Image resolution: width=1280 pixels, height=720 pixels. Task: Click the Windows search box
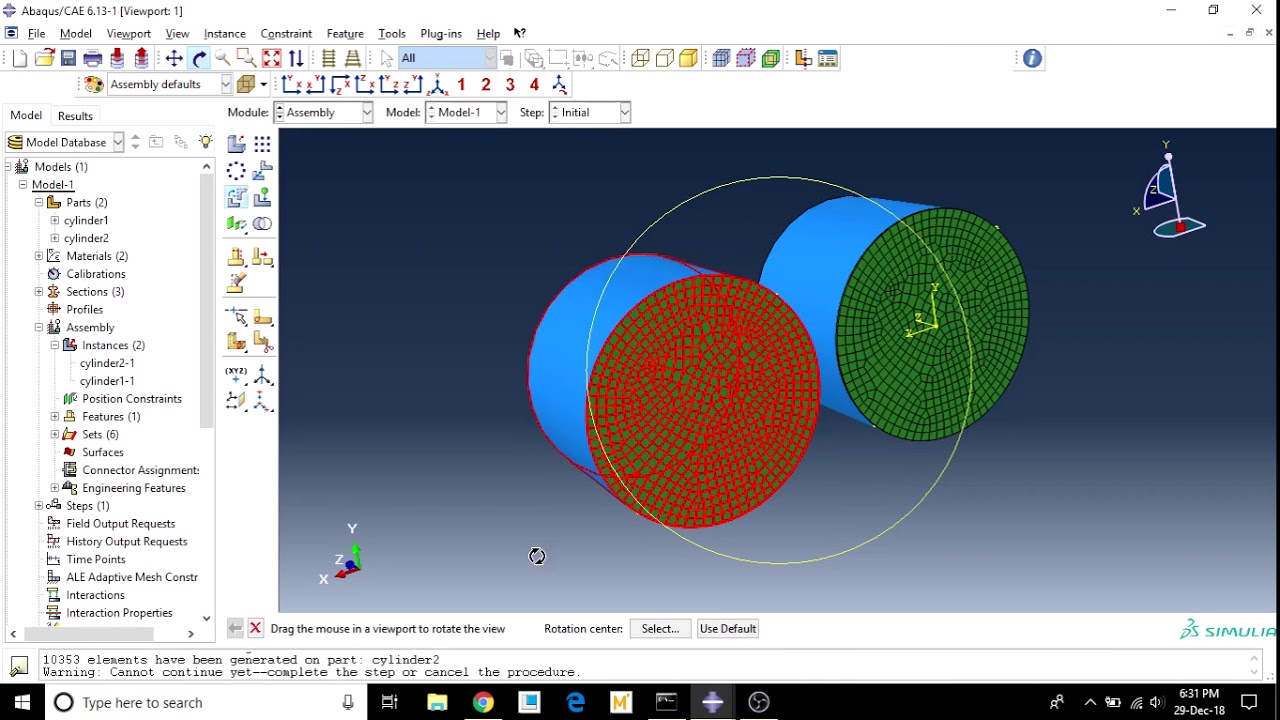tap(205, 703)
